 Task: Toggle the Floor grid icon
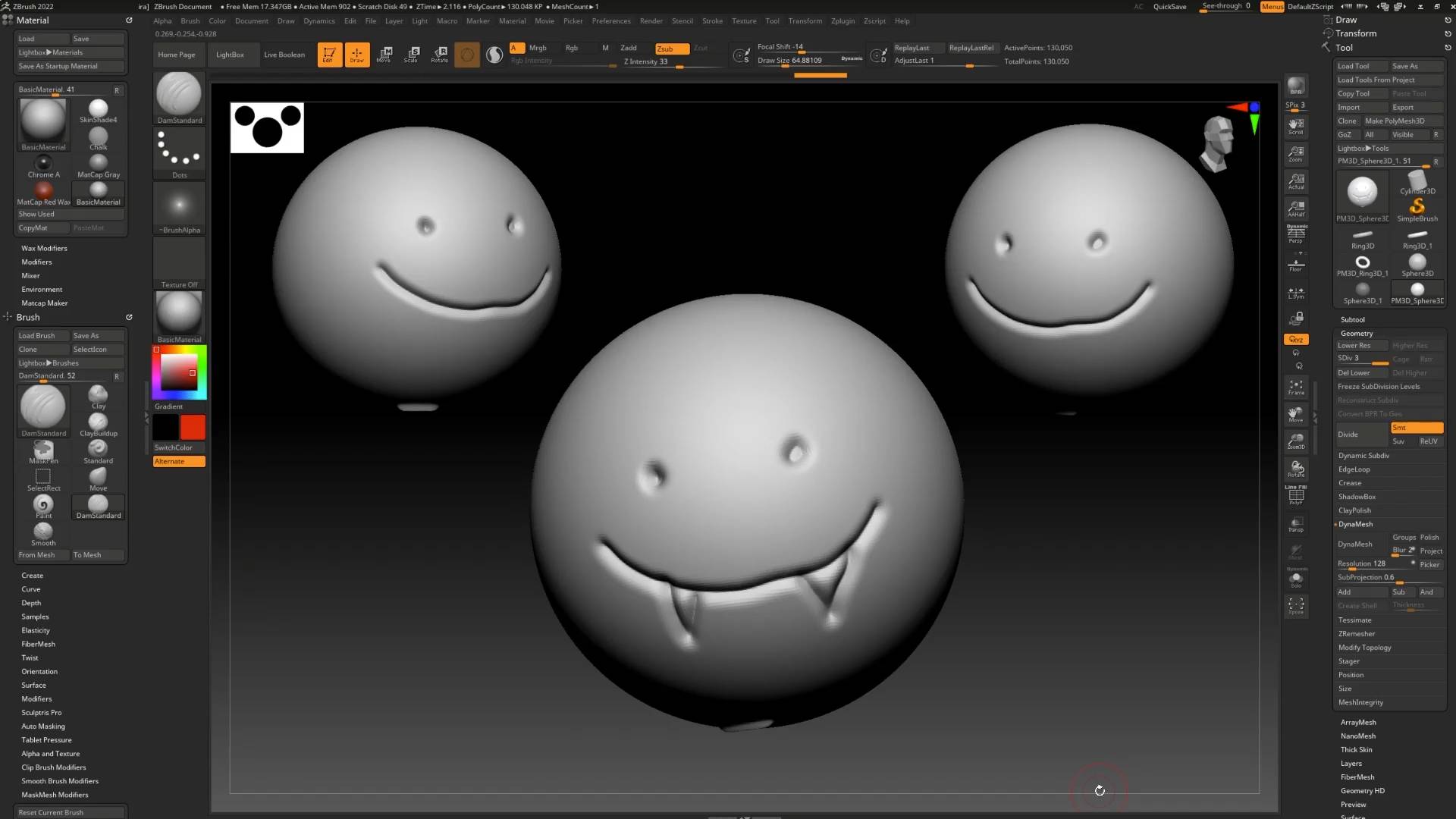click(x=1296, y=265)
